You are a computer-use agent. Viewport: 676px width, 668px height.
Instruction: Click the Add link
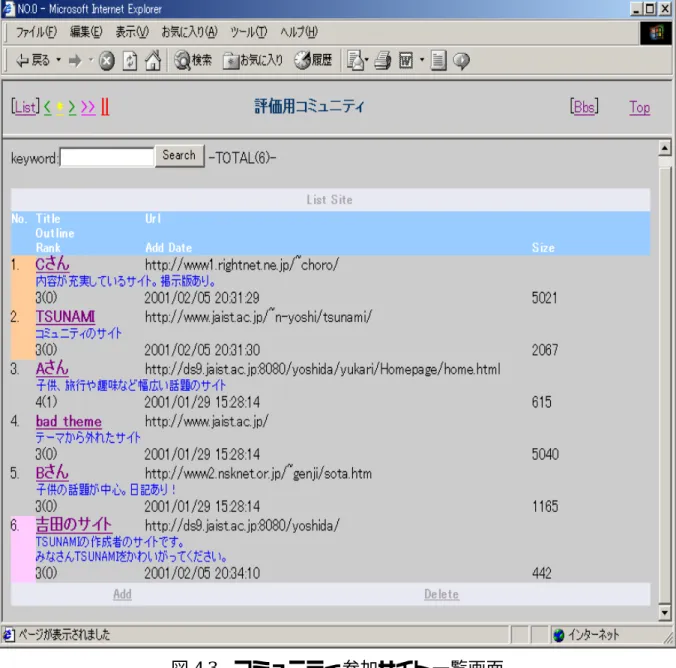(x=122, y=594)
